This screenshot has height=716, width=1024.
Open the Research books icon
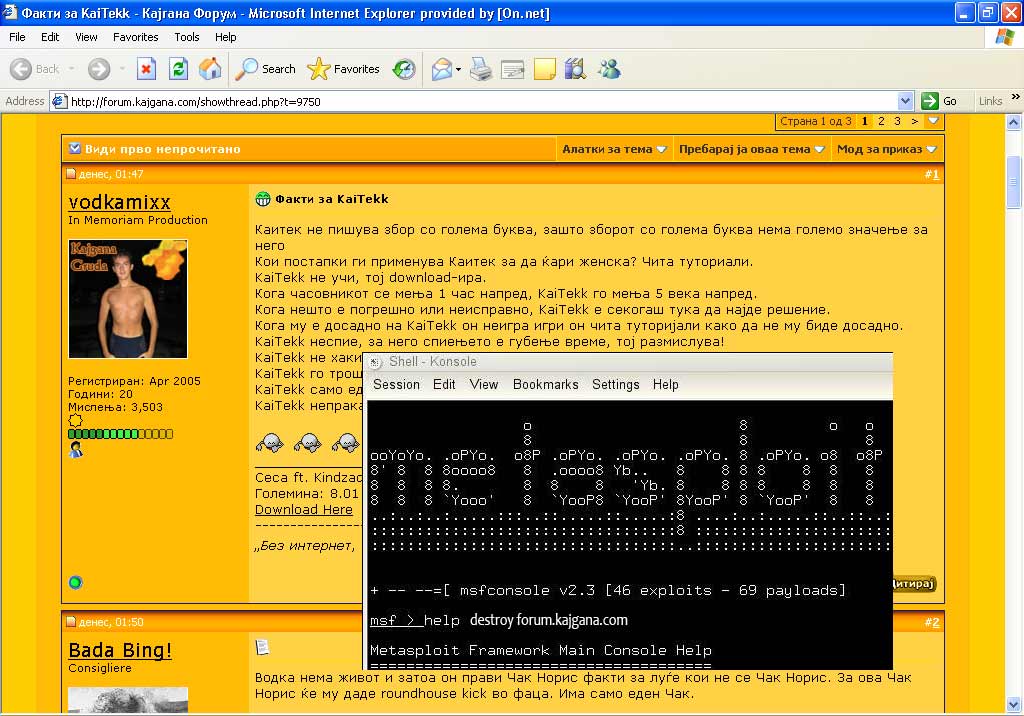coord(575,69)
